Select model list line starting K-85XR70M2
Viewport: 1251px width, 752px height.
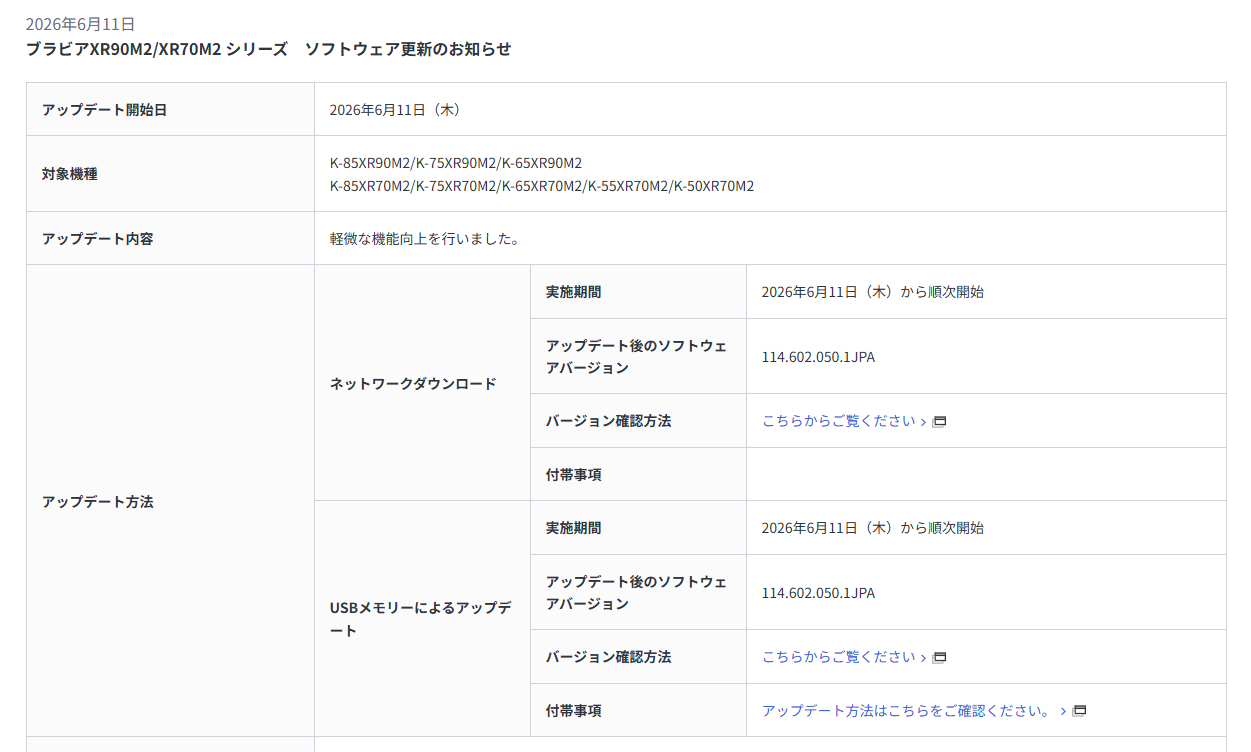542,186
